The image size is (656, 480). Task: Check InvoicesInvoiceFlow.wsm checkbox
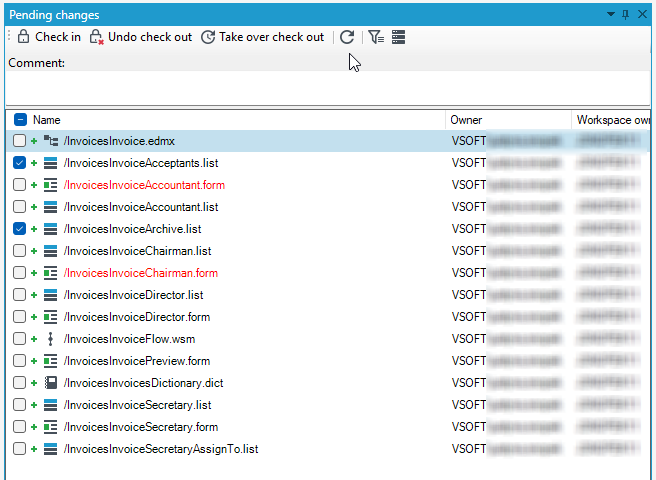pos(19,339)
